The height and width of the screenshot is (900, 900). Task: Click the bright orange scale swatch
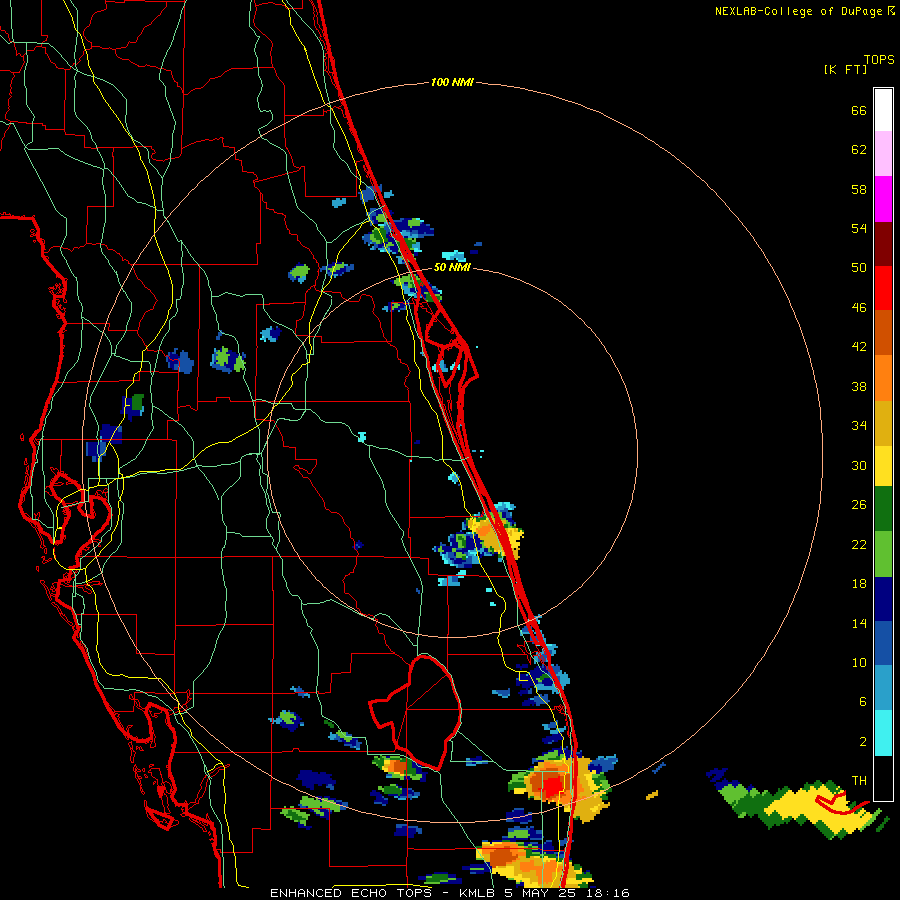883,377
